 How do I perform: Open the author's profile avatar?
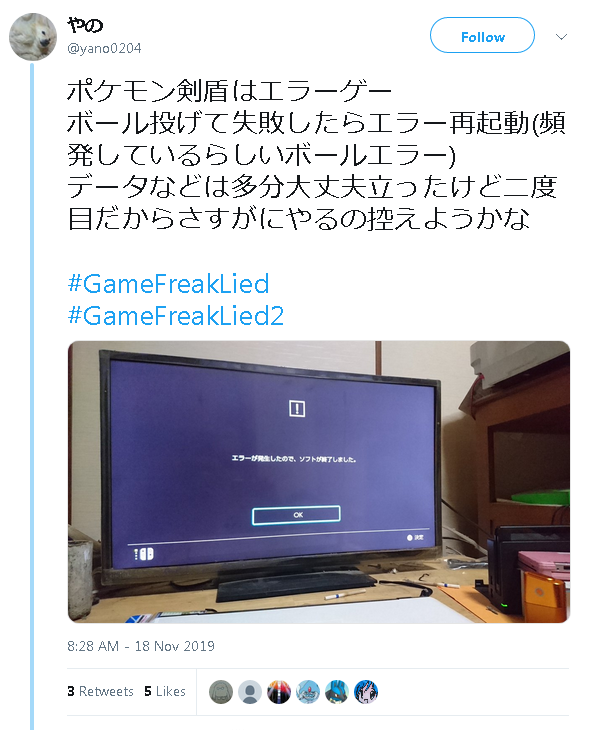33,37
